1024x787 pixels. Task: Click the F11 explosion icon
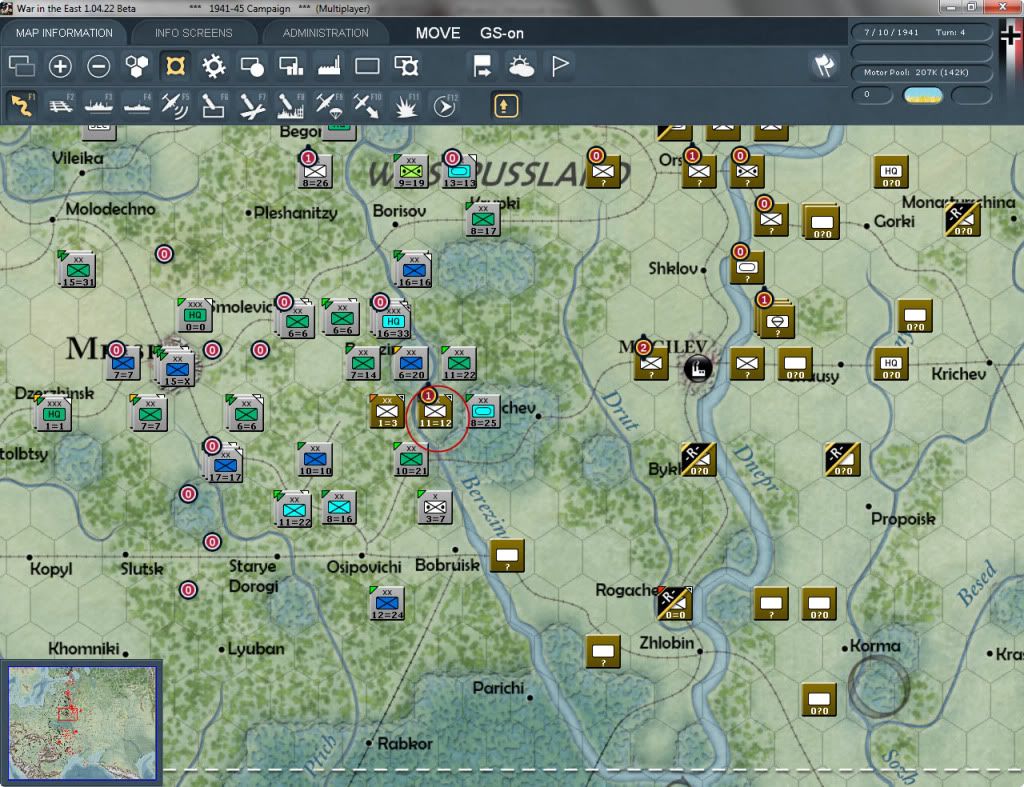(406, 105)
